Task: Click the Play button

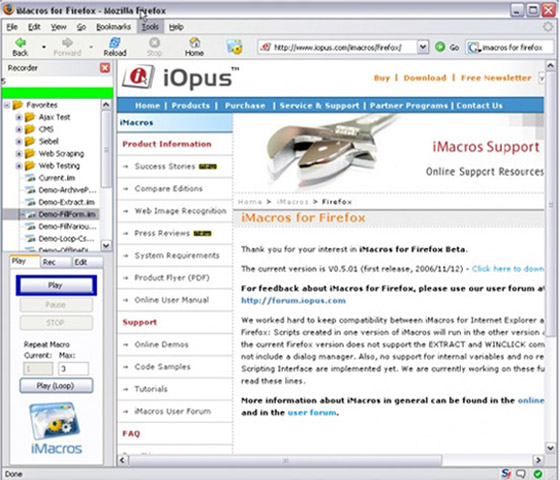Action: (x=56, y=285)
